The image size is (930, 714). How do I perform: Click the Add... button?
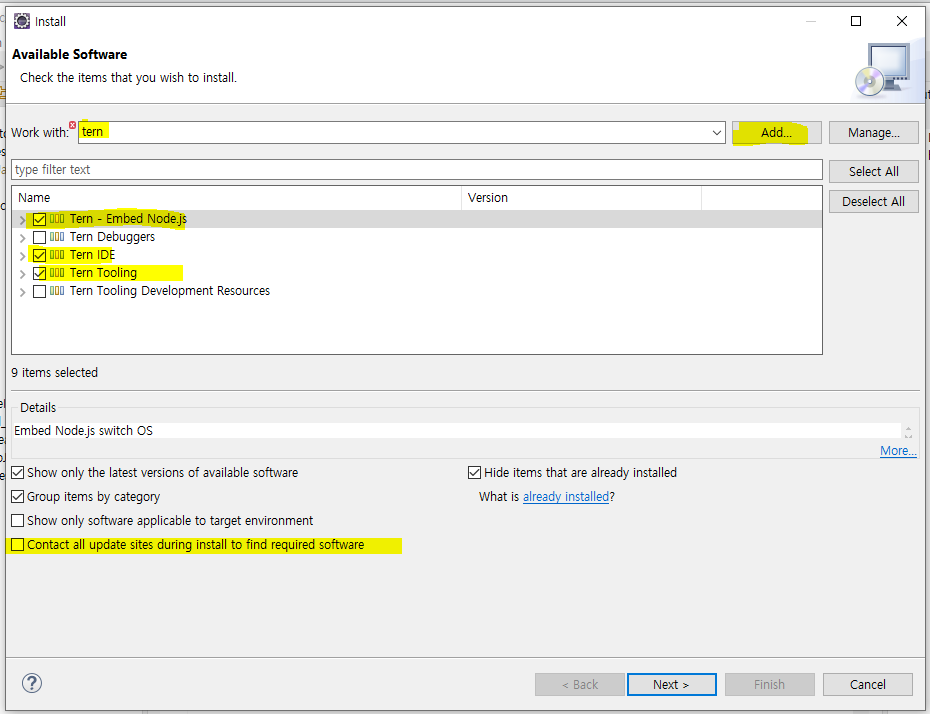tap(776, 132)
